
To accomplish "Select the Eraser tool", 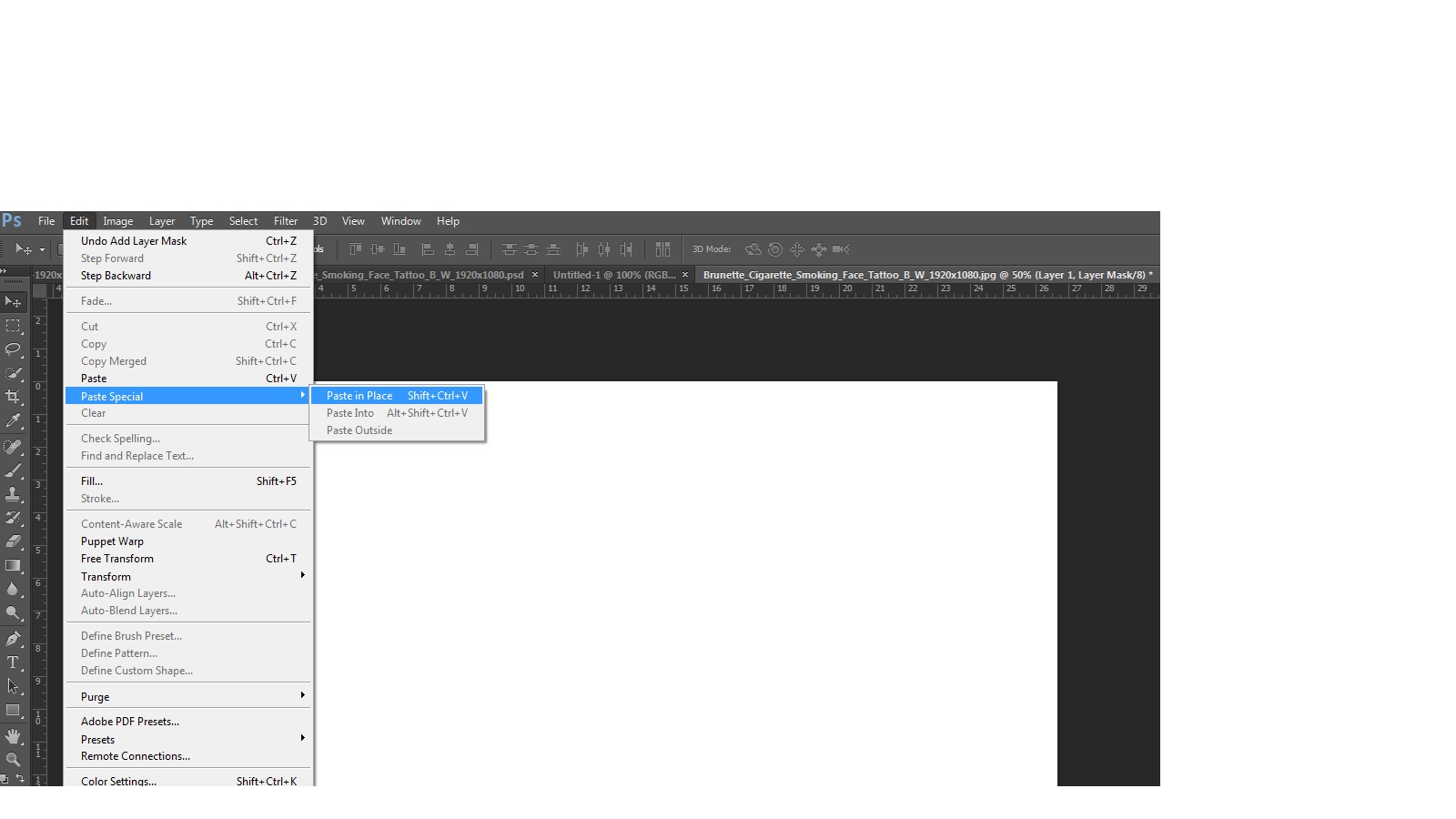I will point(14,541).
